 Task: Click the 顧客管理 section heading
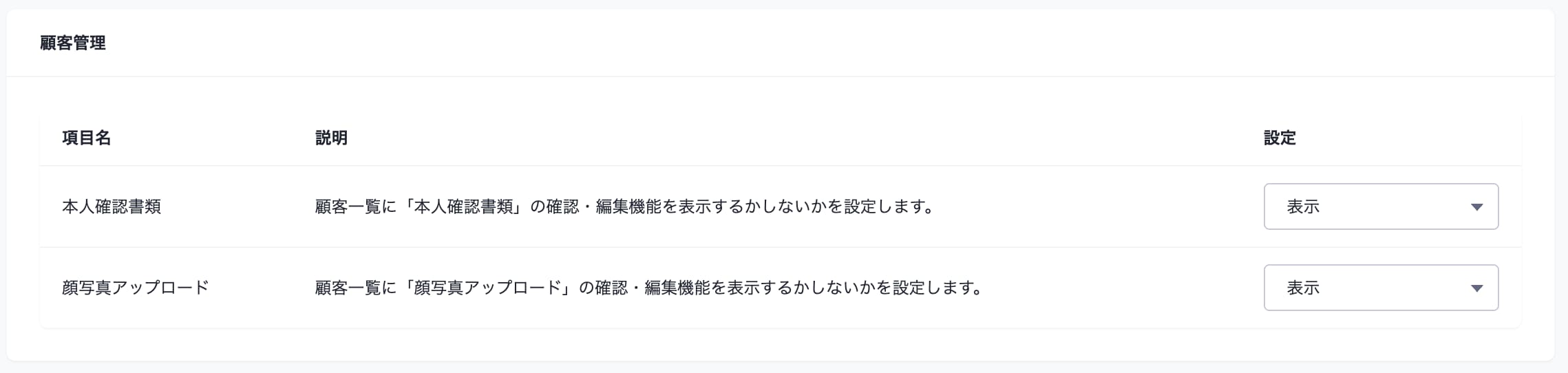tap(73, 43)
